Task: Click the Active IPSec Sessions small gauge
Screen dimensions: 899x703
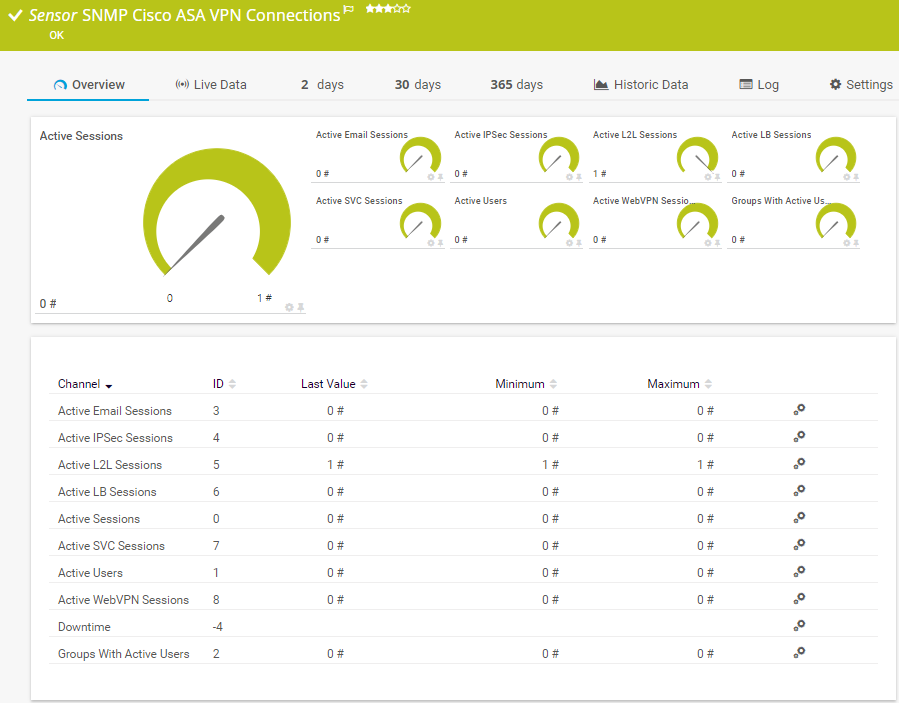Action: (x=558, y=155)
